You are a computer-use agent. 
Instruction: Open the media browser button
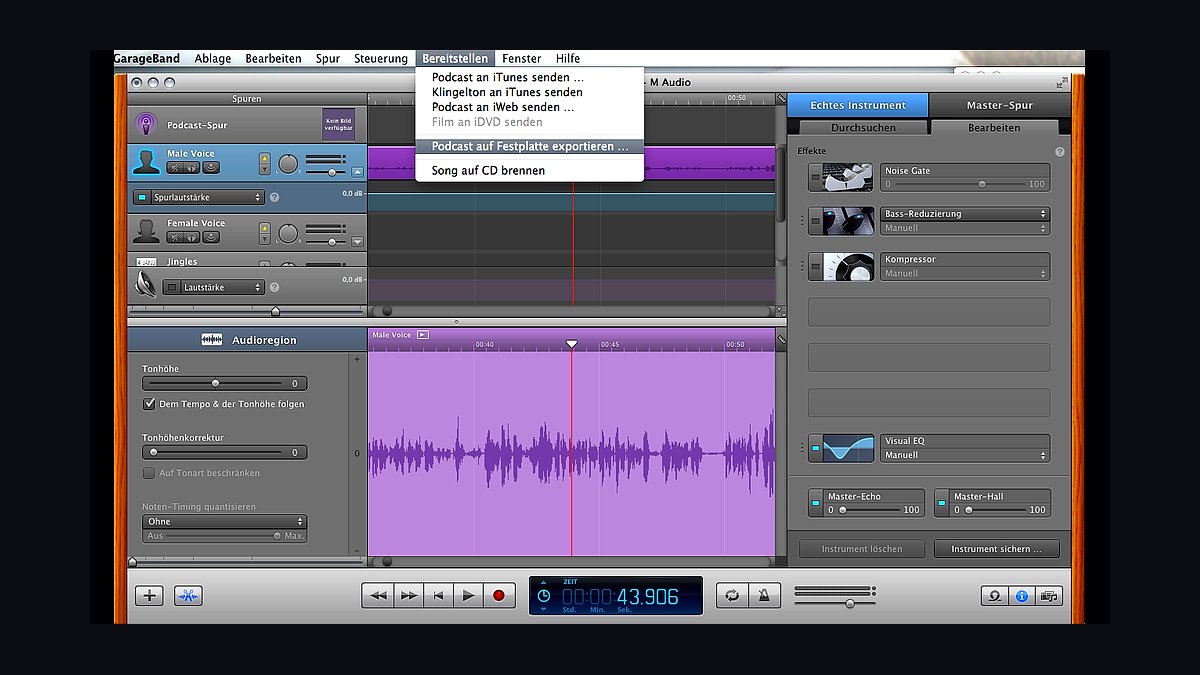(x=1049, y=596)
